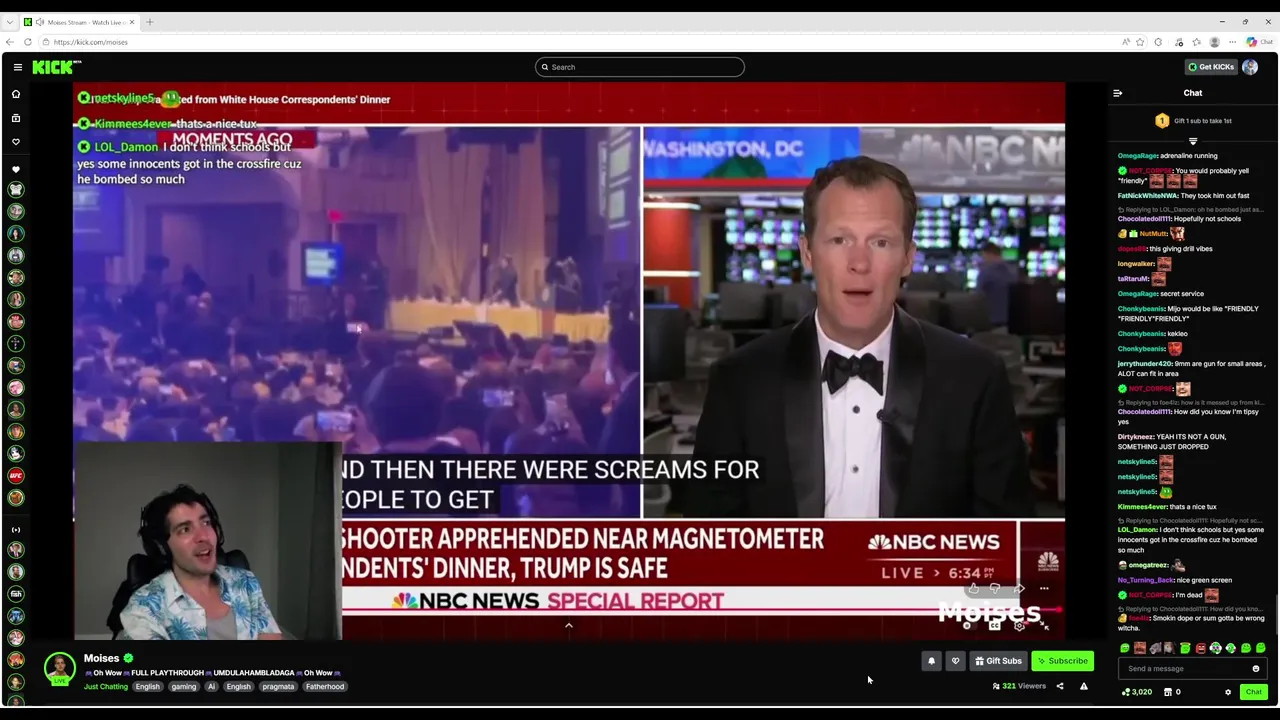Open the UFC channel in left sidebar
1280x720 pixels.
coord(16,476)
